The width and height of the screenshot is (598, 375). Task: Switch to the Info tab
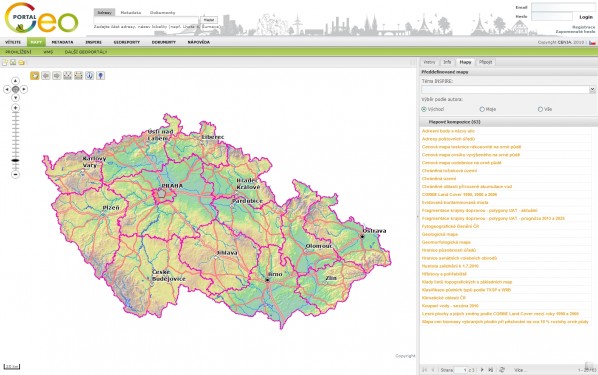447,62
